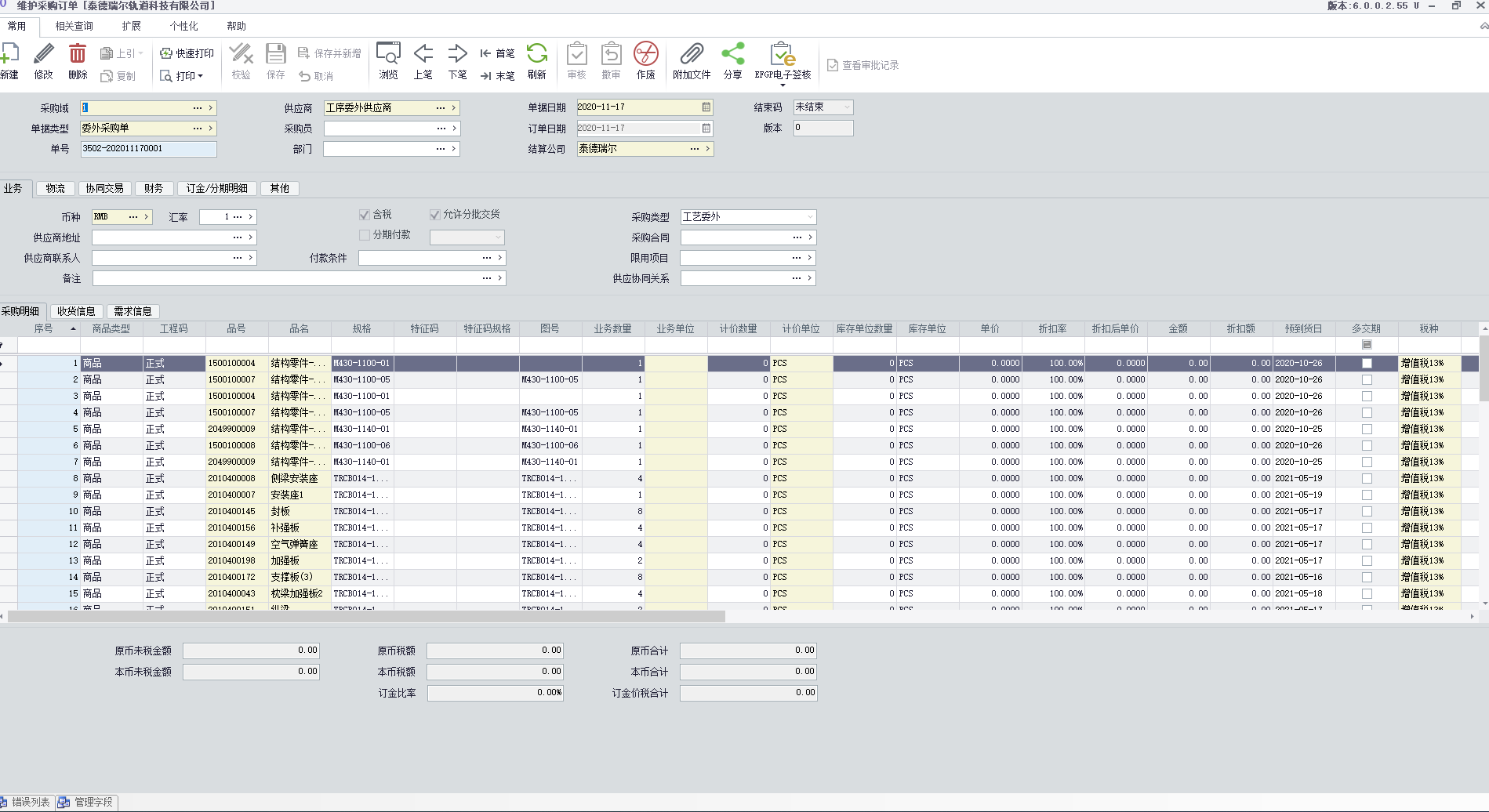Open the 个性化 ribbon tab
Image resolution: width=1489 pixels, height=812 pixels.
click(183, 26)
